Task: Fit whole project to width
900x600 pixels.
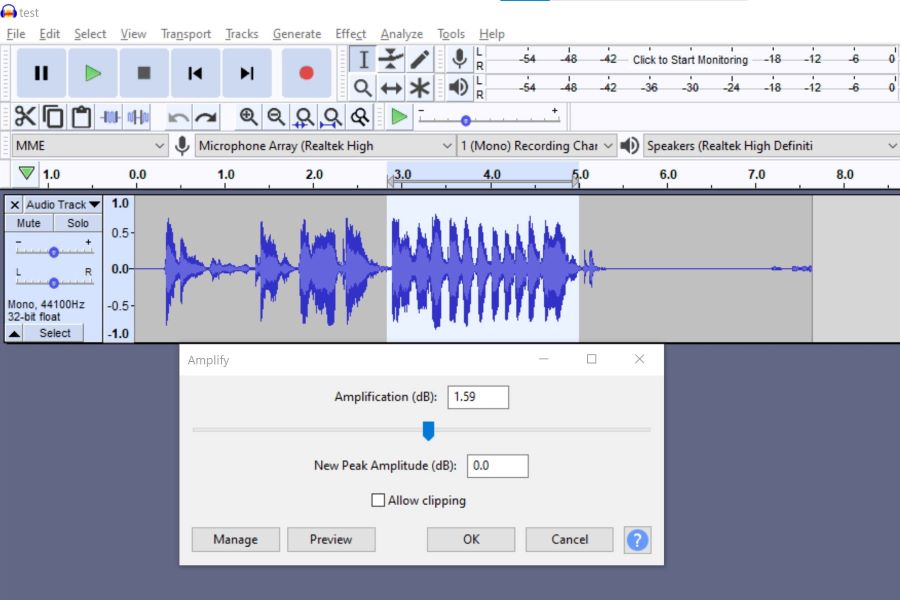Action: click(332, 117)
